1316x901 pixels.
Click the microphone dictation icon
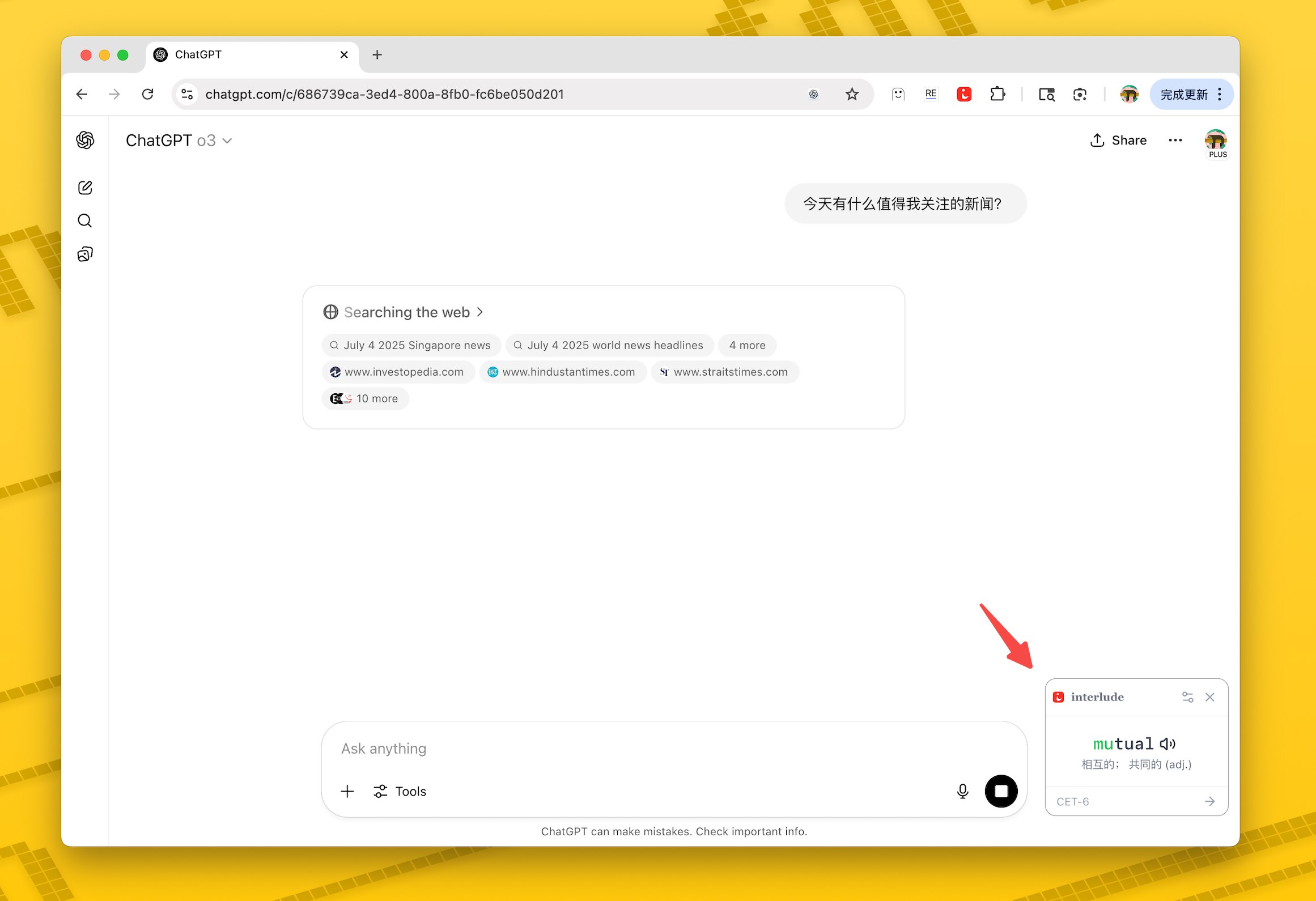(x=962, y=791)
